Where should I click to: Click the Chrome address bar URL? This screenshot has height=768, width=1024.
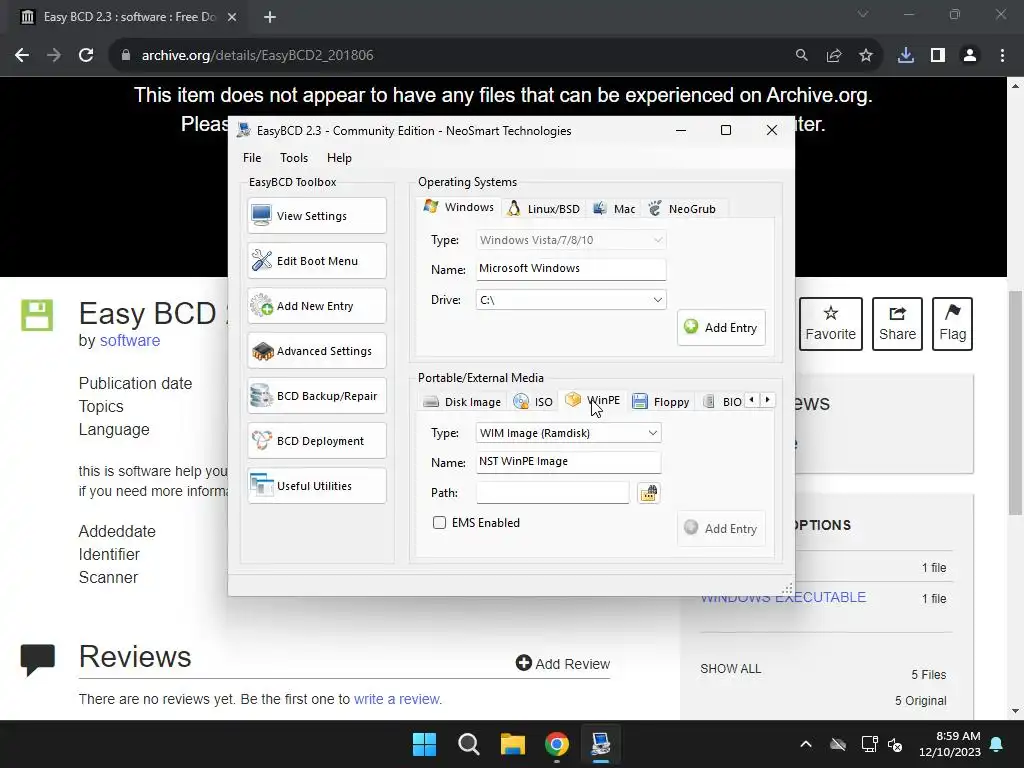(x=257, y=56)
